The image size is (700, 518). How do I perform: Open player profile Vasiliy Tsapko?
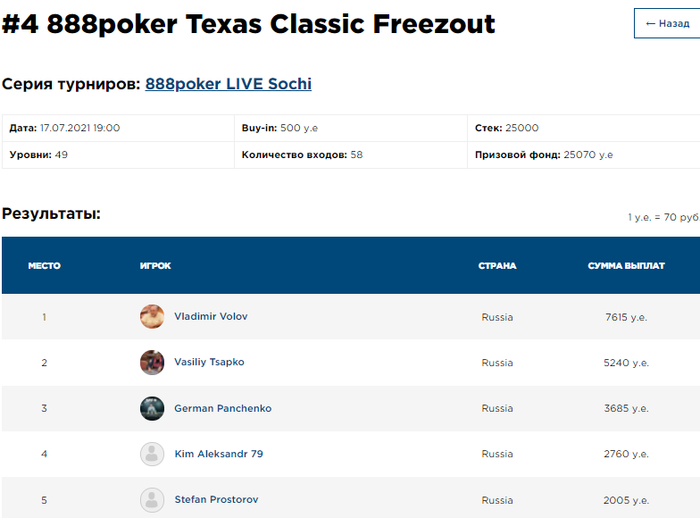pyautogui.click(x=209, y=362)
